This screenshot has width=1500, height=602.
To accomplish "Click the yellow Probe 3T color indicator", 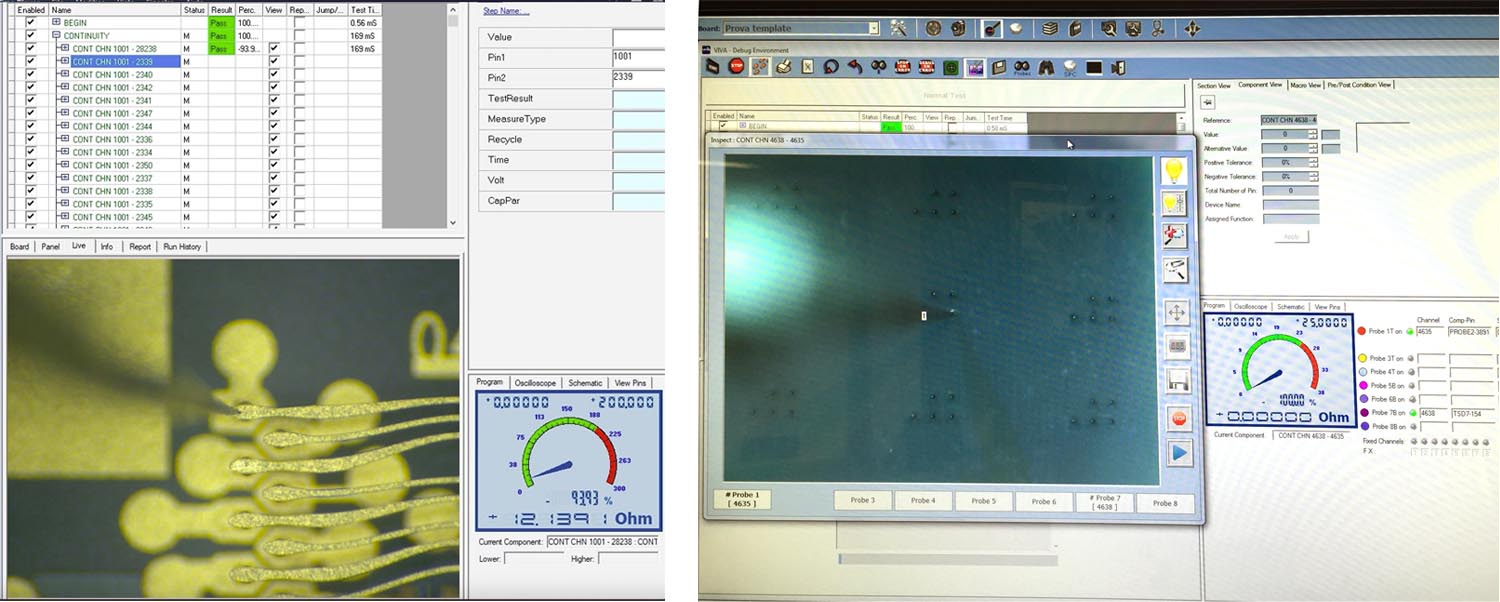I will 1362,358.
